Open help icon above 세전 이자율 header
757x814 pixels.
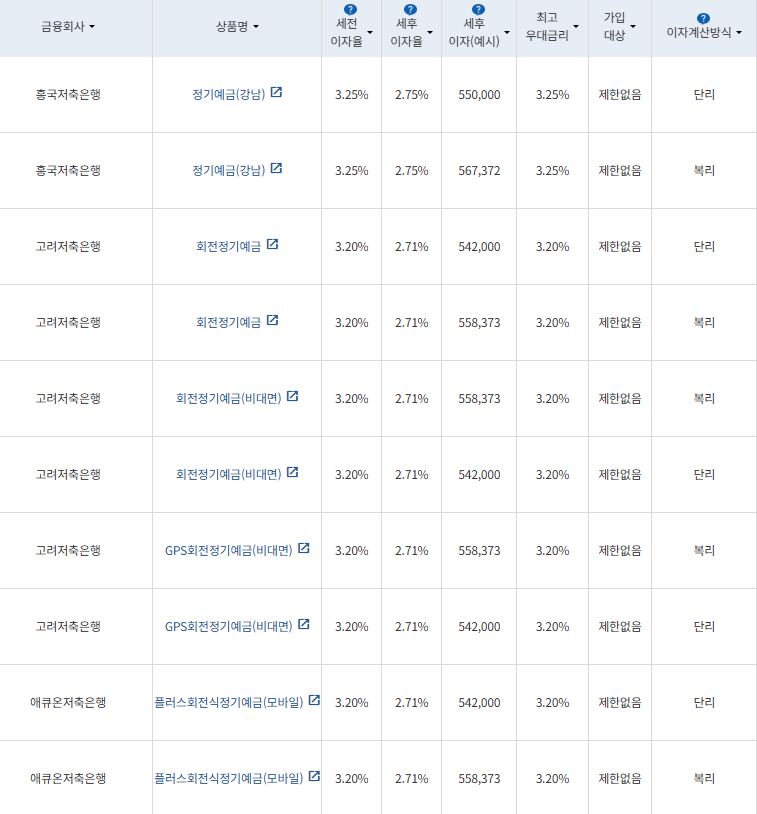tap(350, 9)
